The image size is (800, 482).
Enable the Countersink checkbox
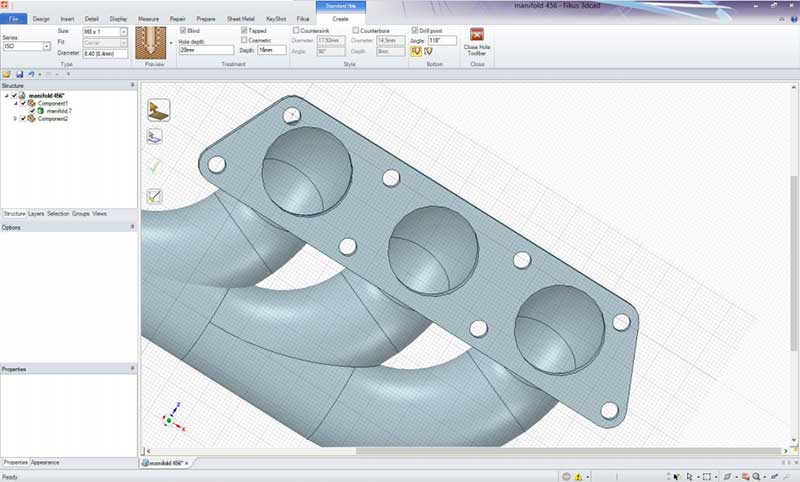(296, 30)
